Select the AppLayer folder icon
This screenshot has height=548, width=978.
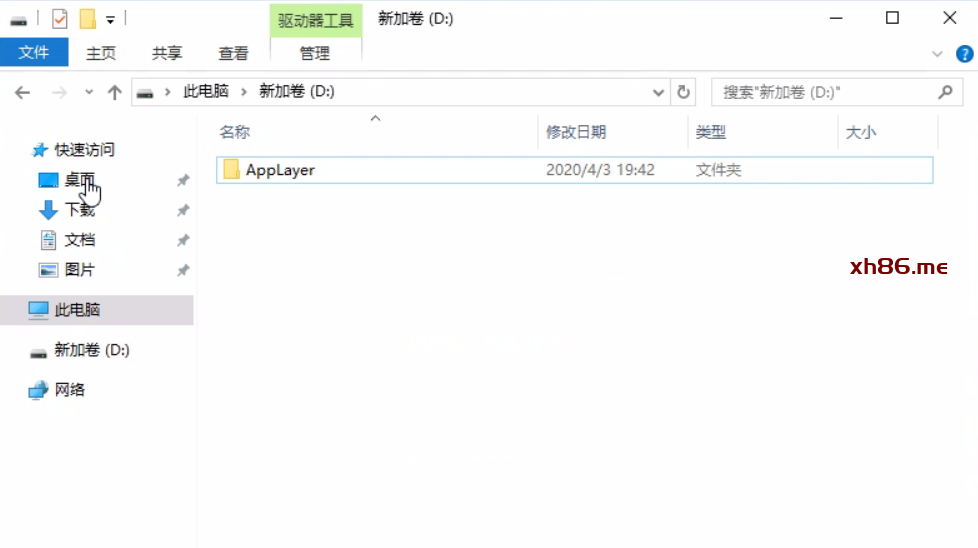[232, 170]
